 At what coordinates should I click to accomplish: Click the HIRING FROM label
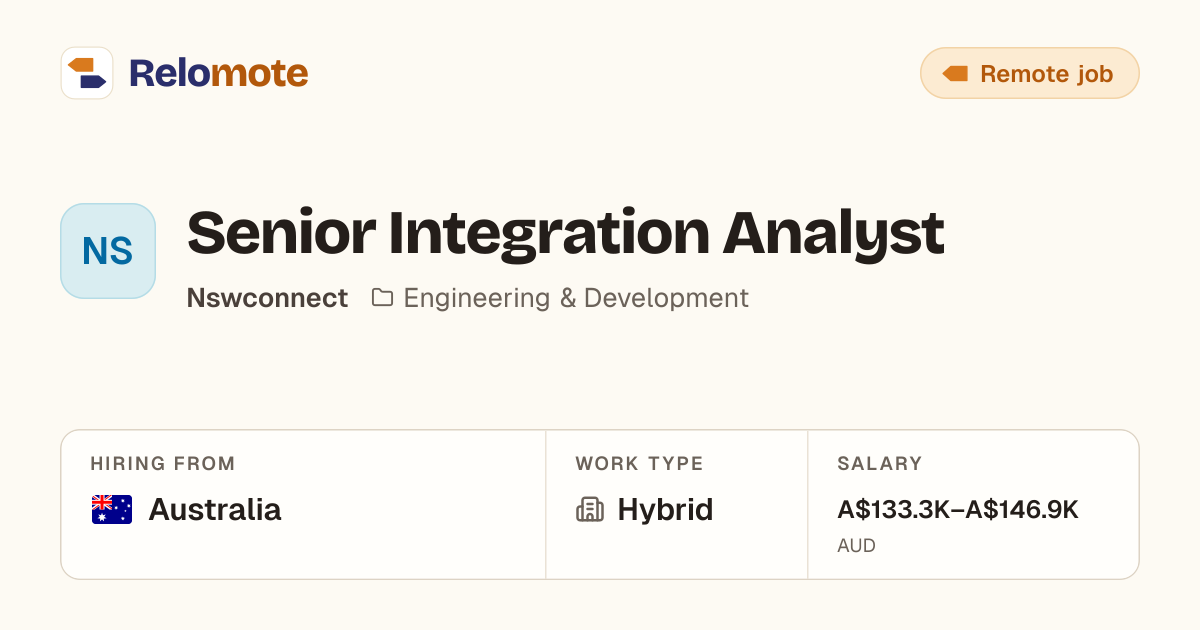(x=163, y=464)
